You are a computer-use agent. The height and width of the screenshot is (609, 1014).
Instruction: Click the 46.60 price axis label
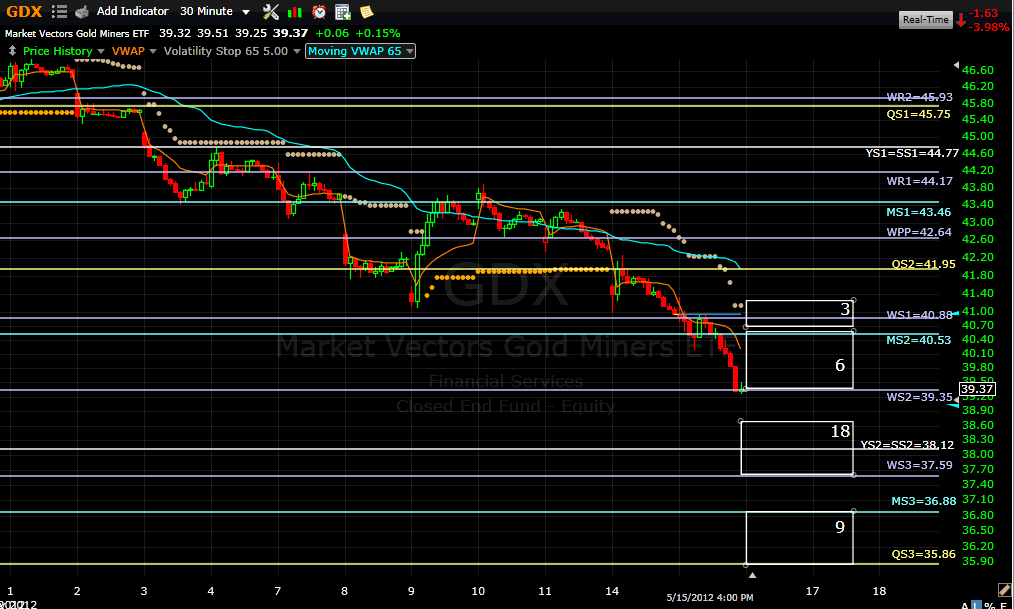click(978, 70)
